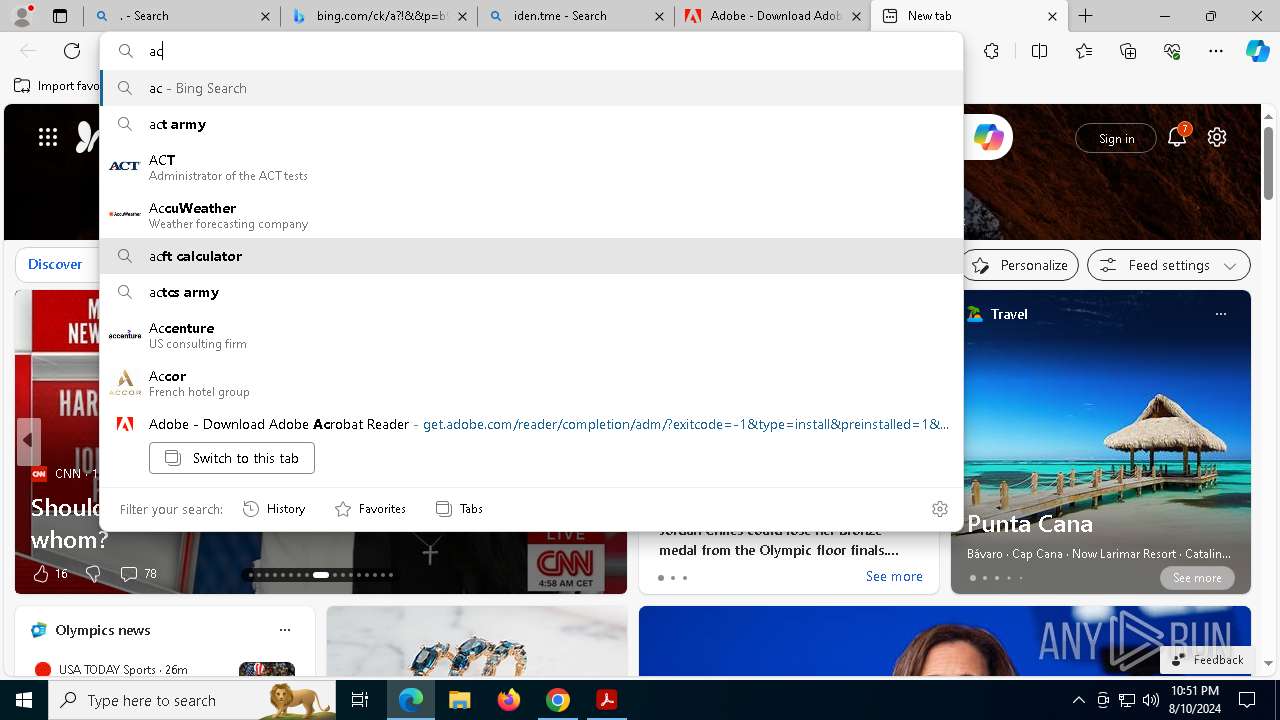The image size is (1280, 720).
Task: Open Task View on taskbar
Action: pyautogui.click(x=360, y=700)
